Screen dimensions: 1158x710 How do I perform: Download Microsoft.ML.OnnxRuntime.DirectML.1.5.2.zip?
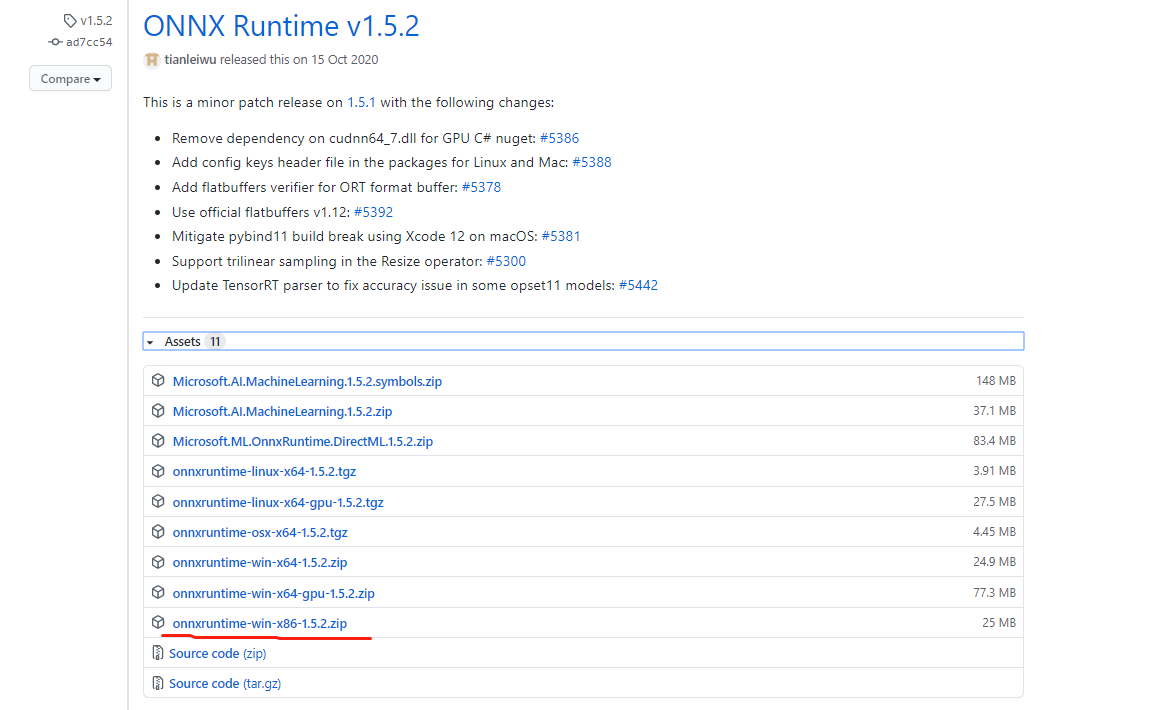pyautogui.click(x=304, y=441)
